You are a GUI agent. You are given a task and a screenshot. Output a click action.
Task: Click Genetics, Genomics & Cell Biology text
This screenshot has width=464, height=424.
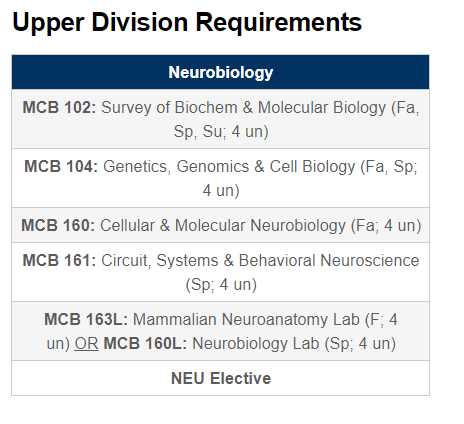tap(229, 166)
